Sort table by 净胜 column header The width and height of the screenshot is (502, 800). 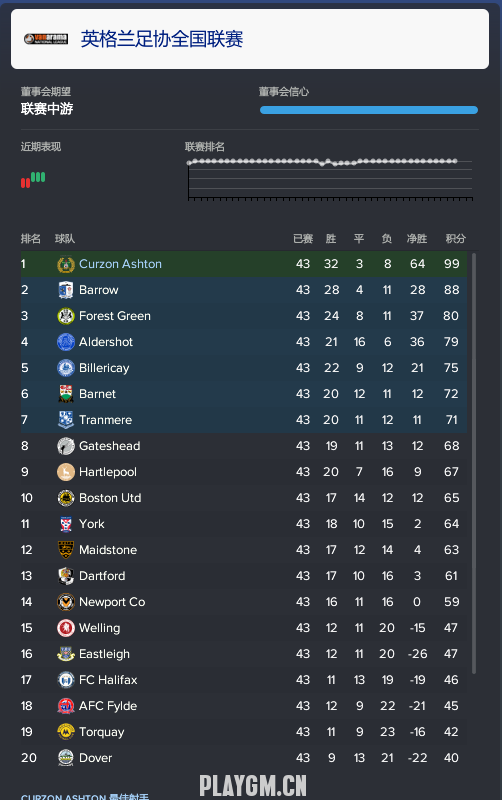(x=416, y=239)
